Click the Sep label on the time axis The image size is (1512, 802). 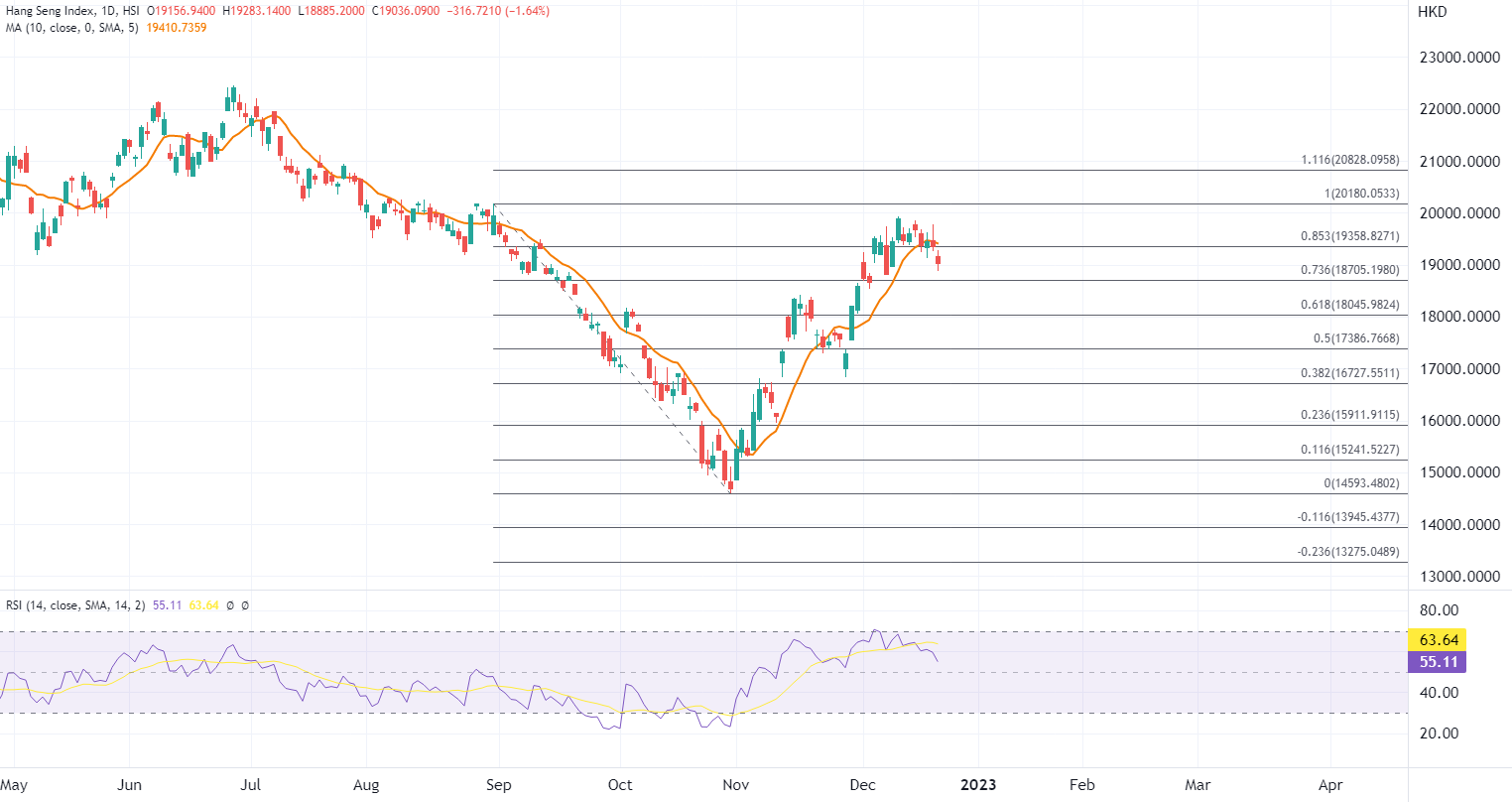click(x=499, y=785)
